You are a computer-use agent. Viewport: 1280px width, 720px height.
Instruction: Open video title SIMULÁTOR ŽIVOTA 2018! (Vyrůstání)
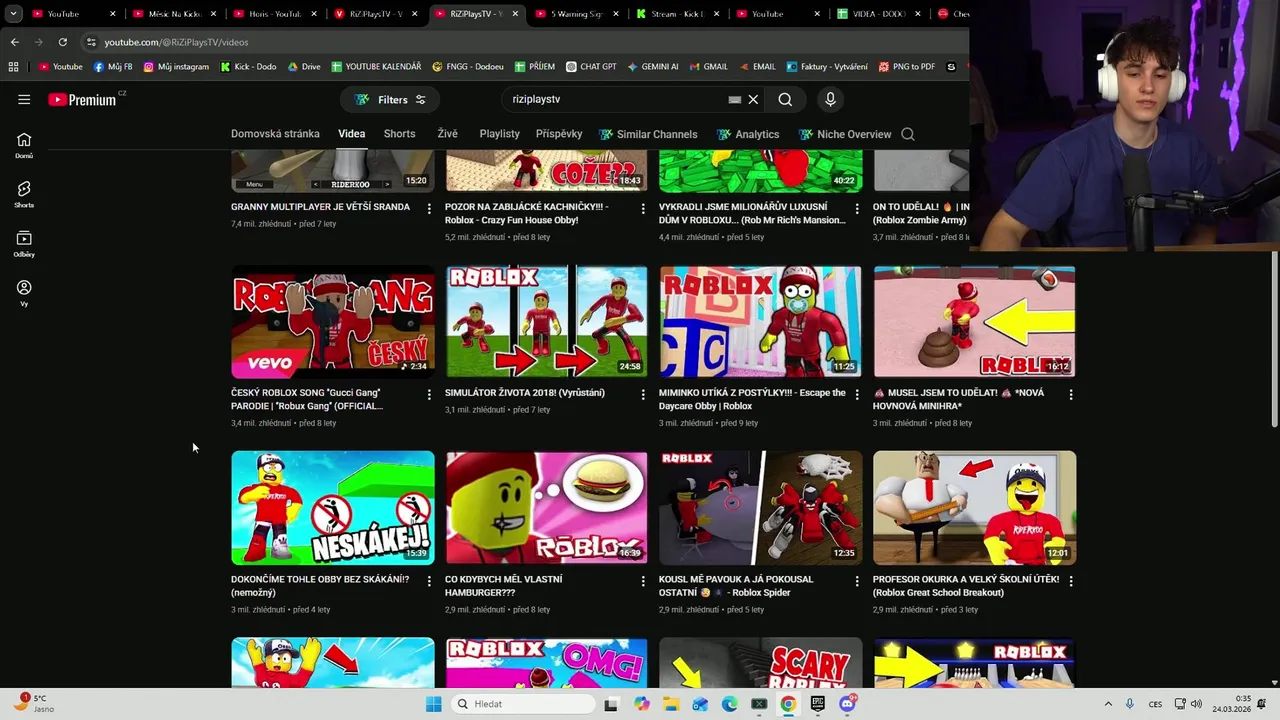point(525,393)
